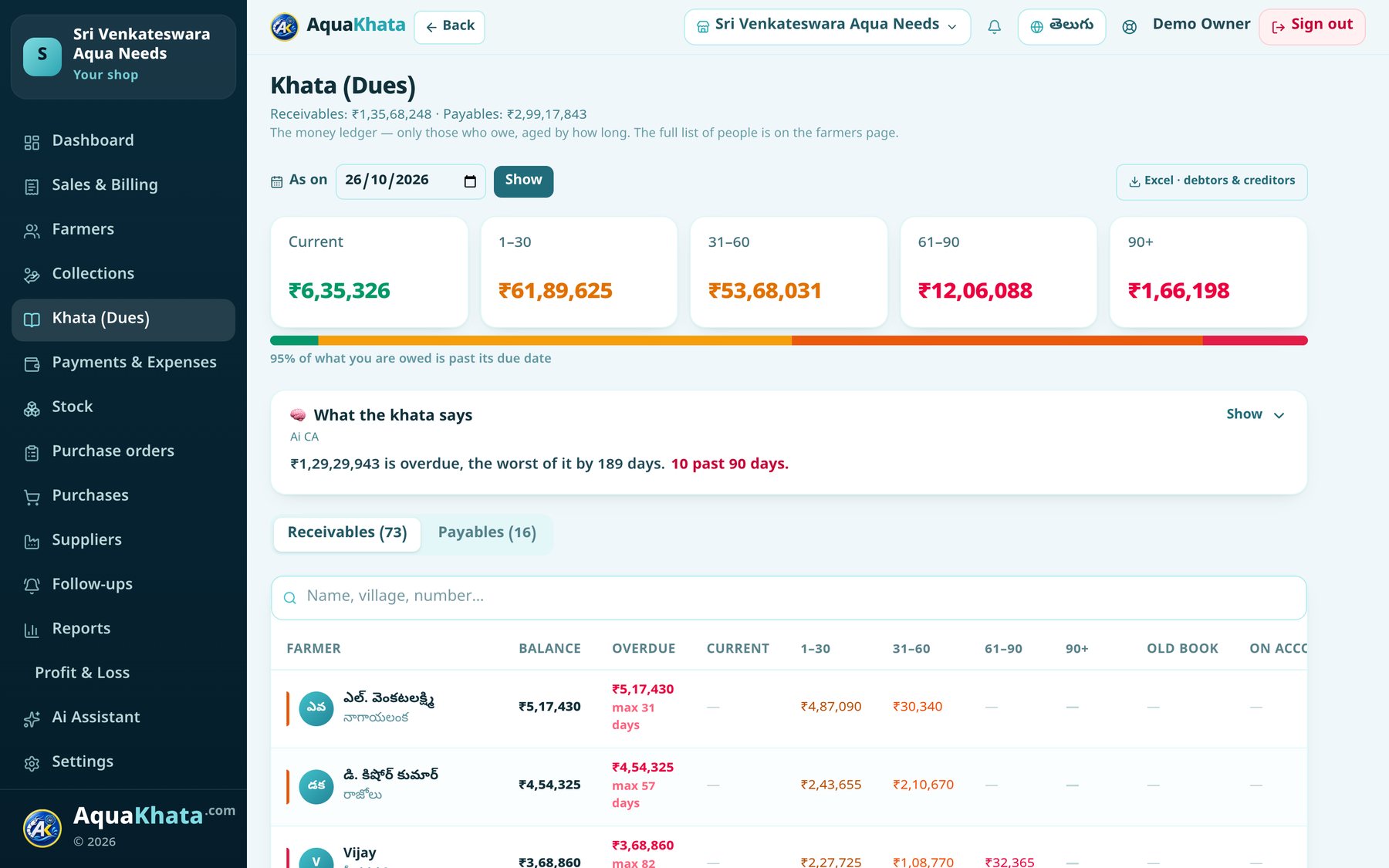Click the Follow-ups bell icon
Image resolution: width=1389 pixels, height=868 pixels.
click(32, 586)
